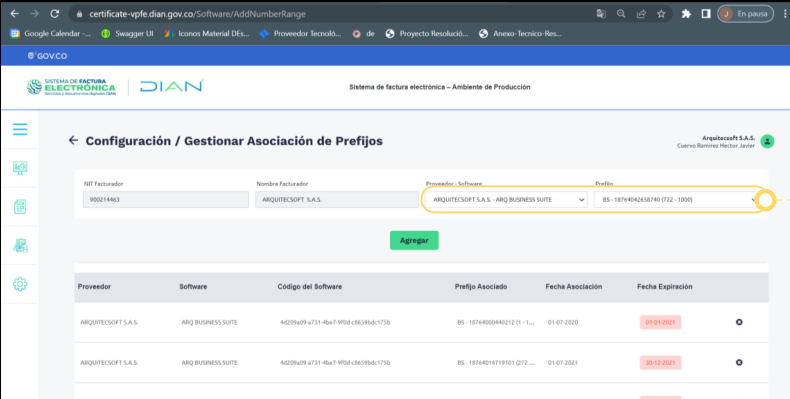Expand the Proveedor - Software dropdown

506,200
